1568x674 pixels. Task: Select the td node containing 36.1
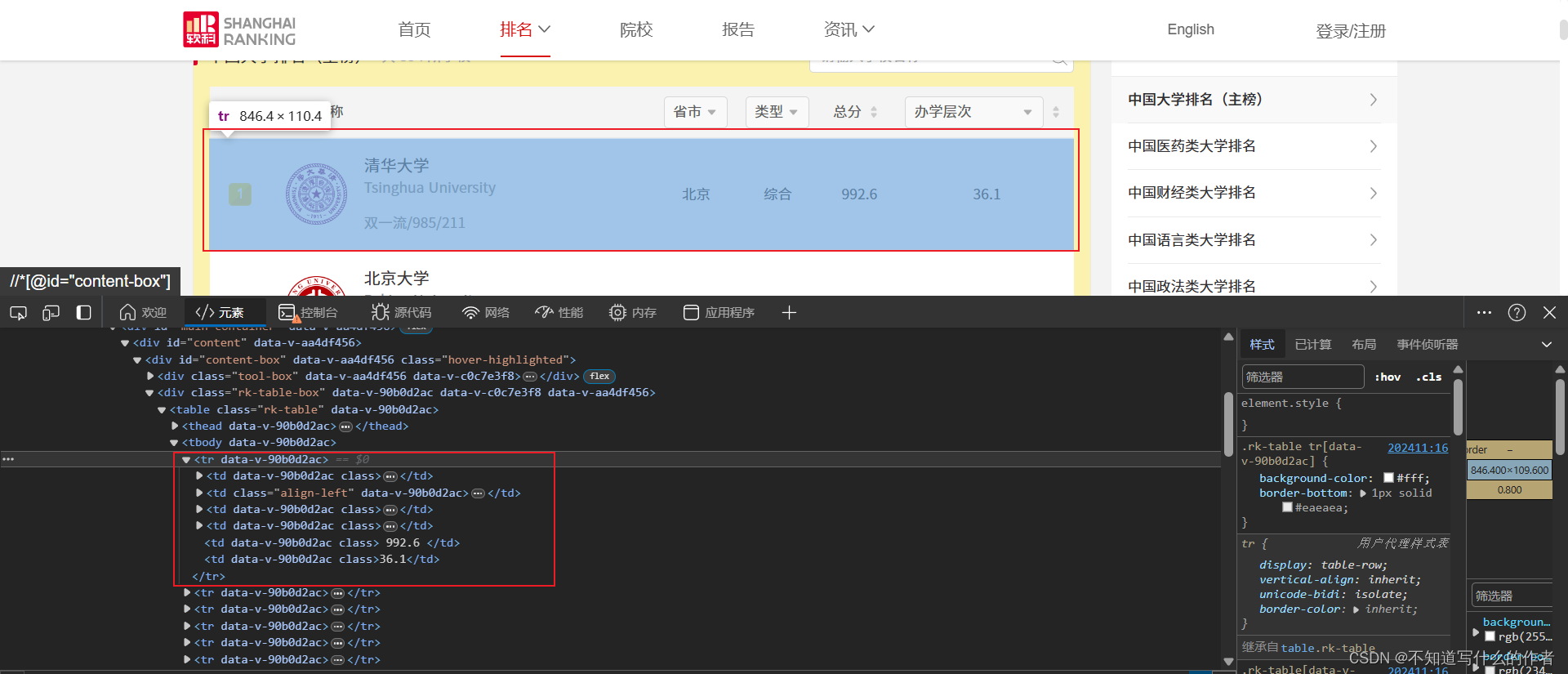tap(322, 560)
